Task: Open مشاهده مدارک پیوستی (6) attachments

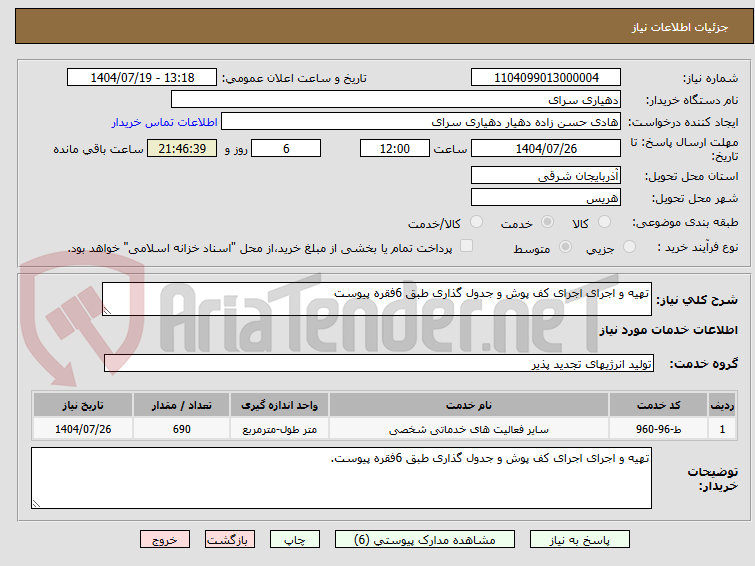Action: (425, 540)
